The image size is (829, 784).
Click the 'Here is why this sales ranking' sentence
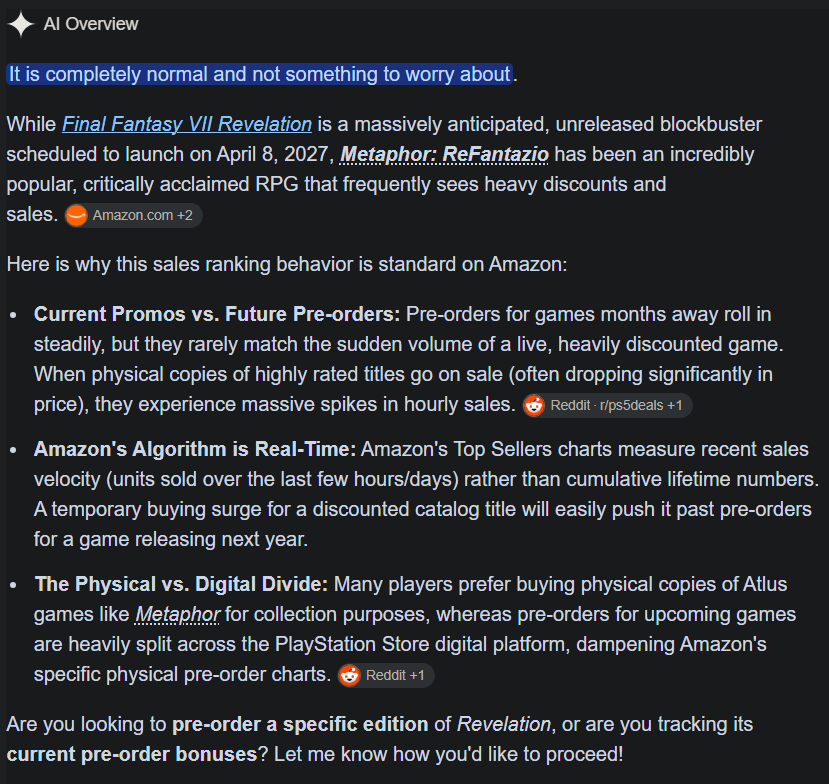pyautogui.click(x=287, y=264)
